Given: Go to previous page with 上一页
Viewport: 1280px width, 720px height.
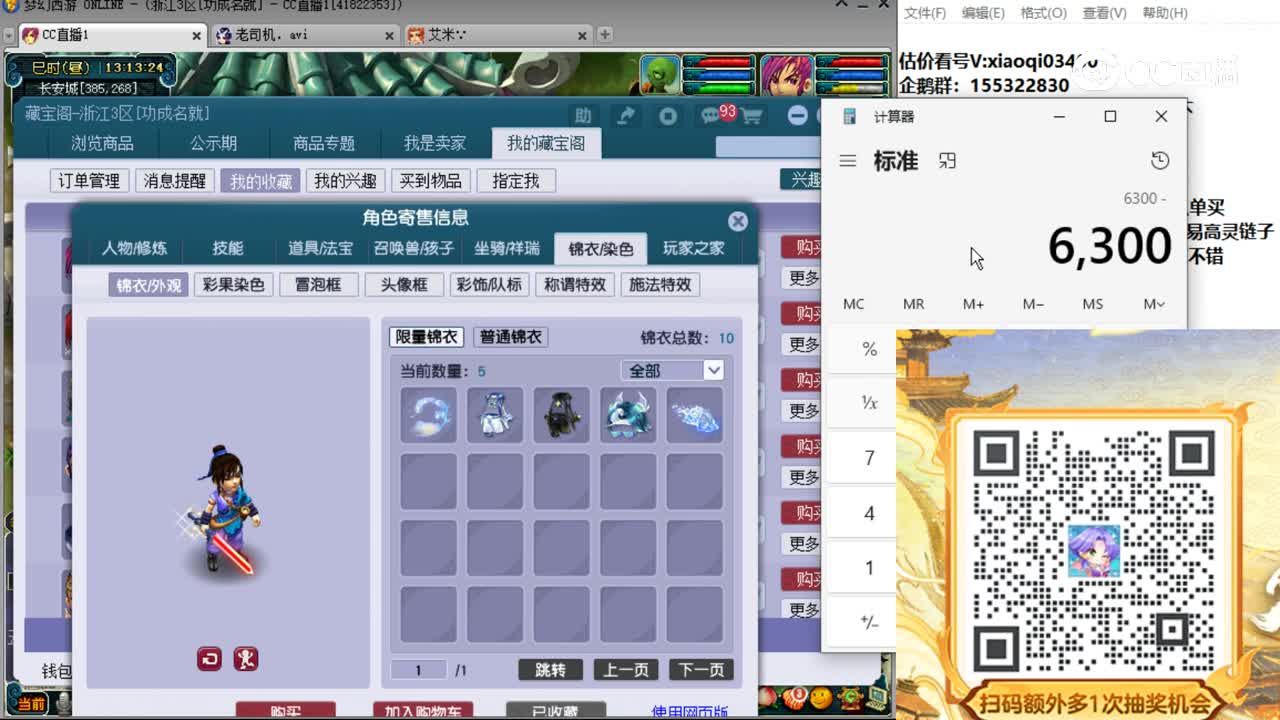Looking at the screenshot, I should 626,670.
